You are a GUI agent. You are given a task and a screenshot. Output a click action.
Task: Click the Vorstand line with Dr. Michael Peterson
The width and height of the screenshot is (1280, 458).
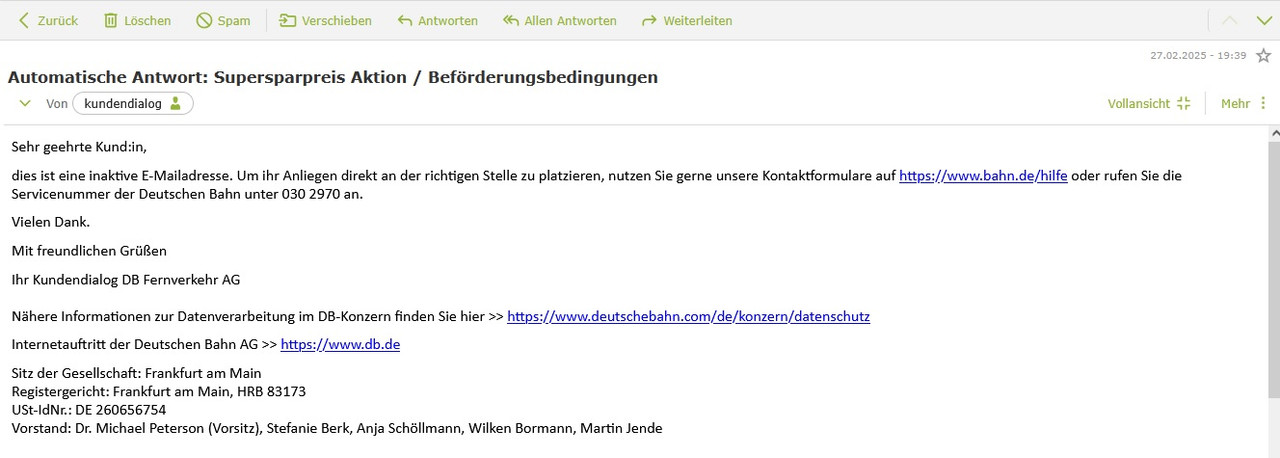point(337,428)
